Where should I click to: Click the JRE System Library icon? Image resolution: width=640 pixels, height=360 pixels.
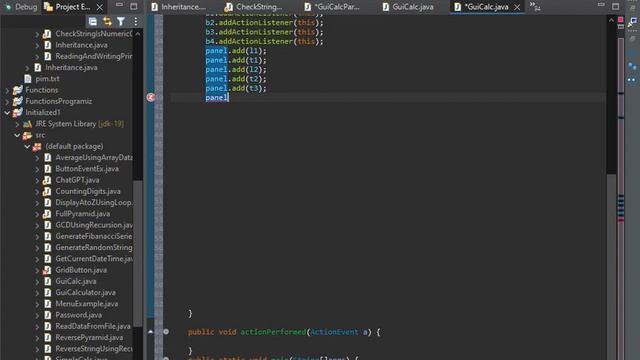pos(27,124)
